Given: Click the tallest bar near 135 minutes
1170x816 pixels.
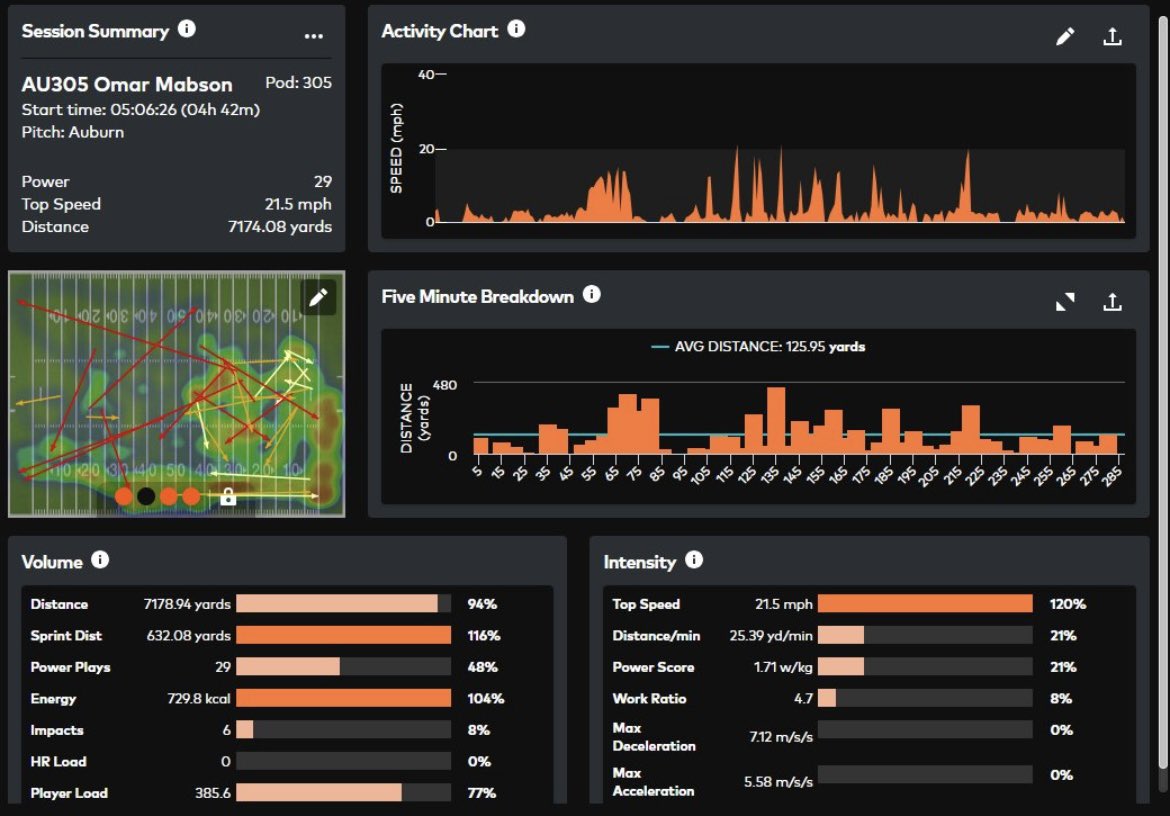Looking at the screenshot, I should [x=776, y=421].
